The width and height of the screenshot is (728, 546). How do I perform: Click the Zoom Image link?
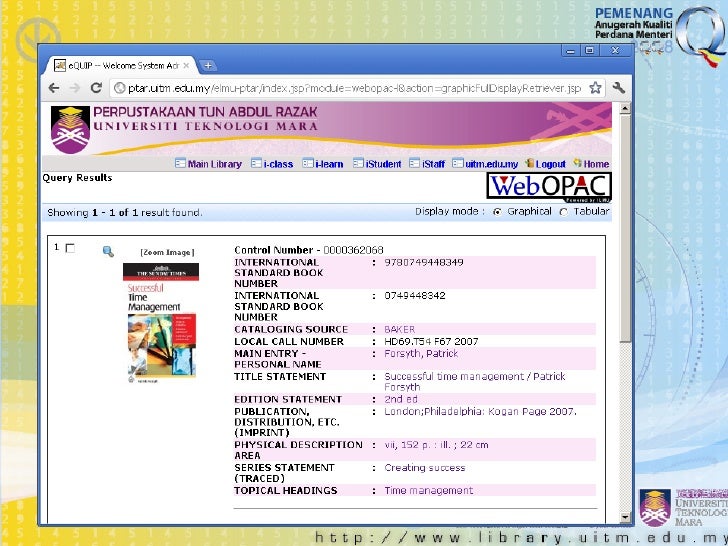(167, 252)
